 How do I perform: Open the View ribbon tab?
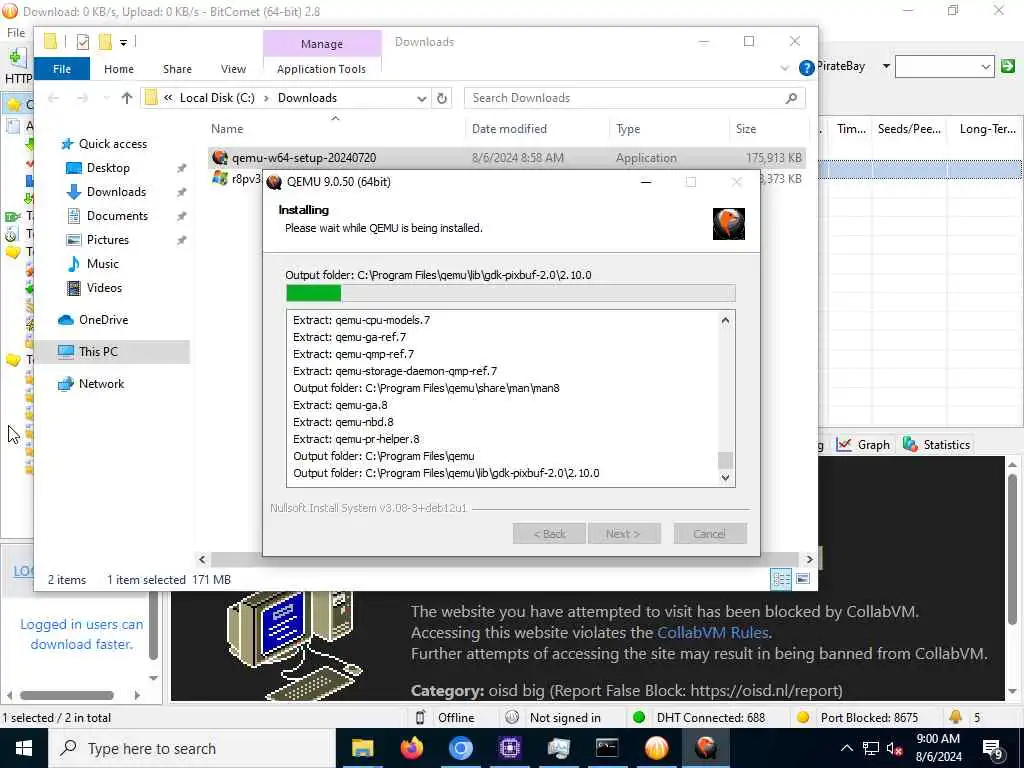pos(233,69)
